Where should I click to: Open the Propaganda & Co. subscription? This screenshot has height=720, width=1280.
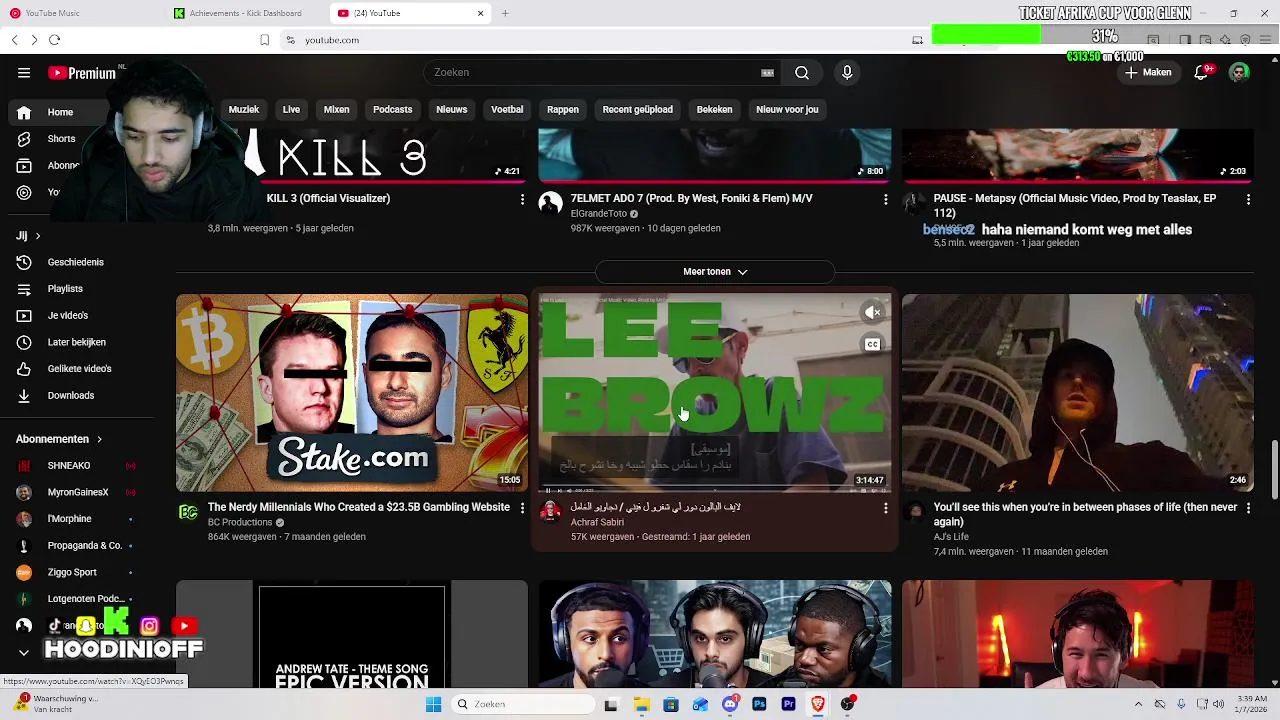tap(77, 546)
